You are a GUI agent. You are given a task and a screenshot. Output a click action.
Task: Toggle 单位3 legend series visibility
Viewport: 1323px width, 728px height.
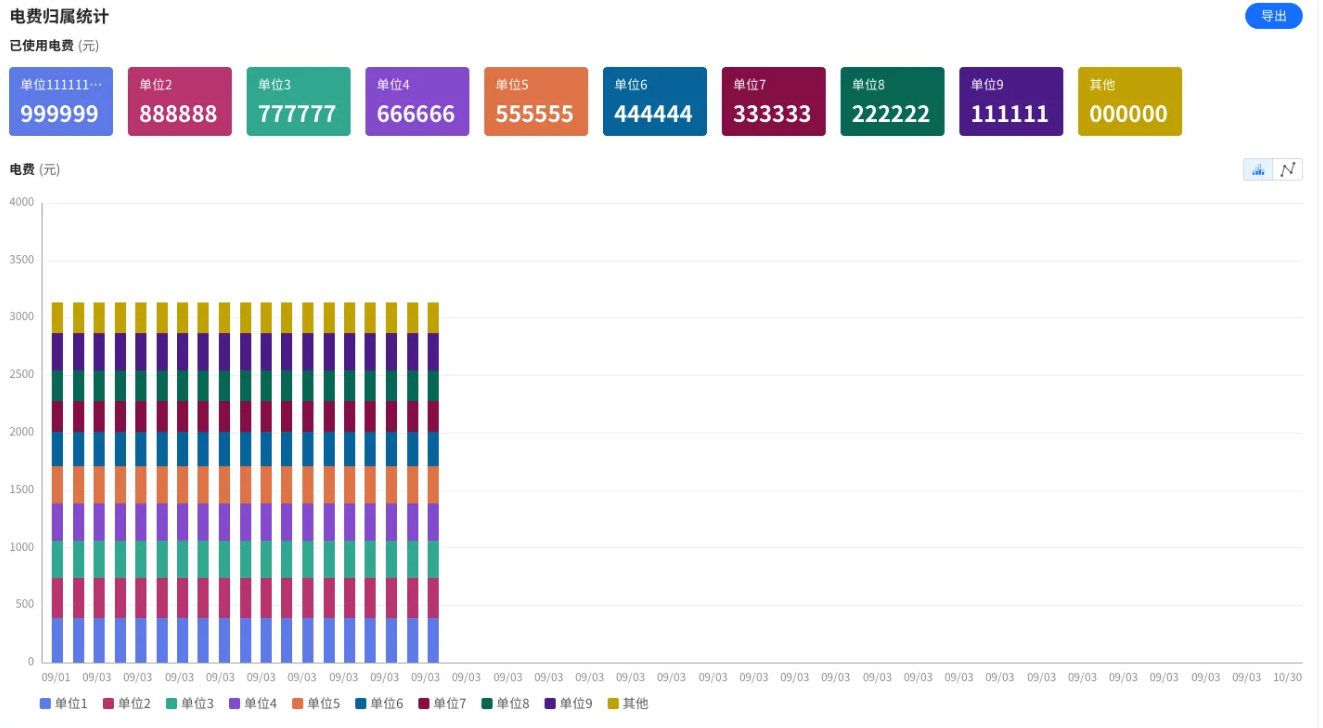[x=190, y=704]
